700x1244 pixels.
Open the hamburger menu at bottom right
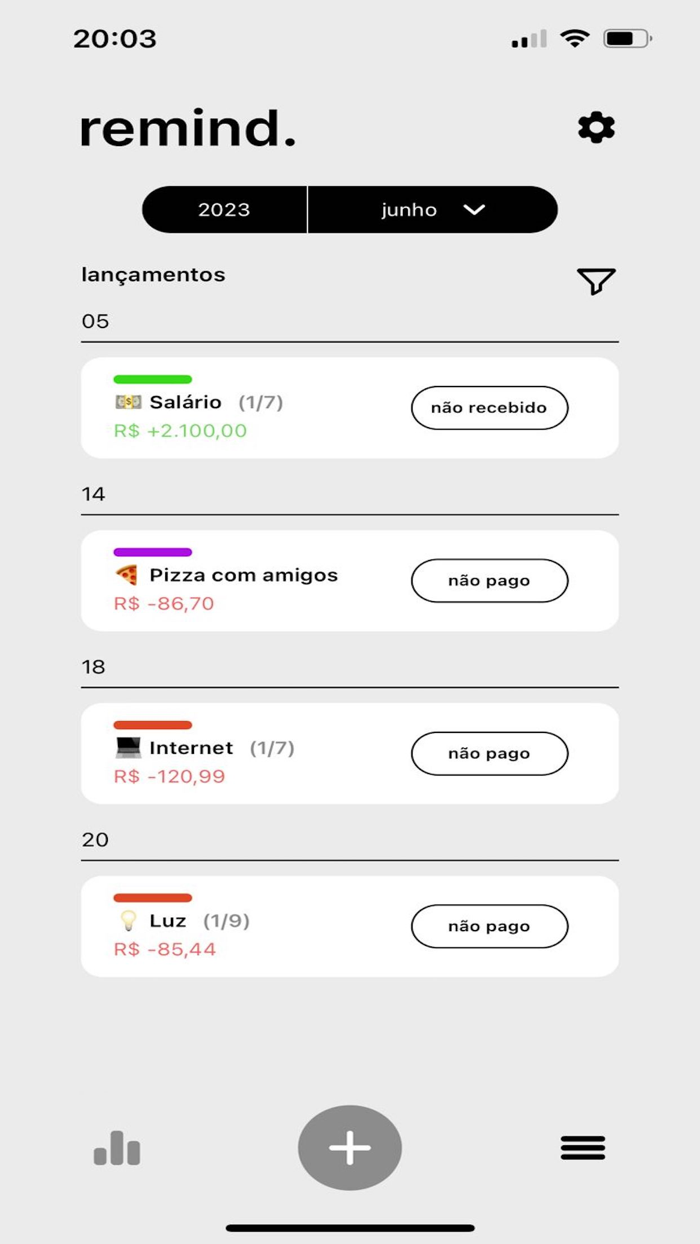click(x=583, y=1148)
